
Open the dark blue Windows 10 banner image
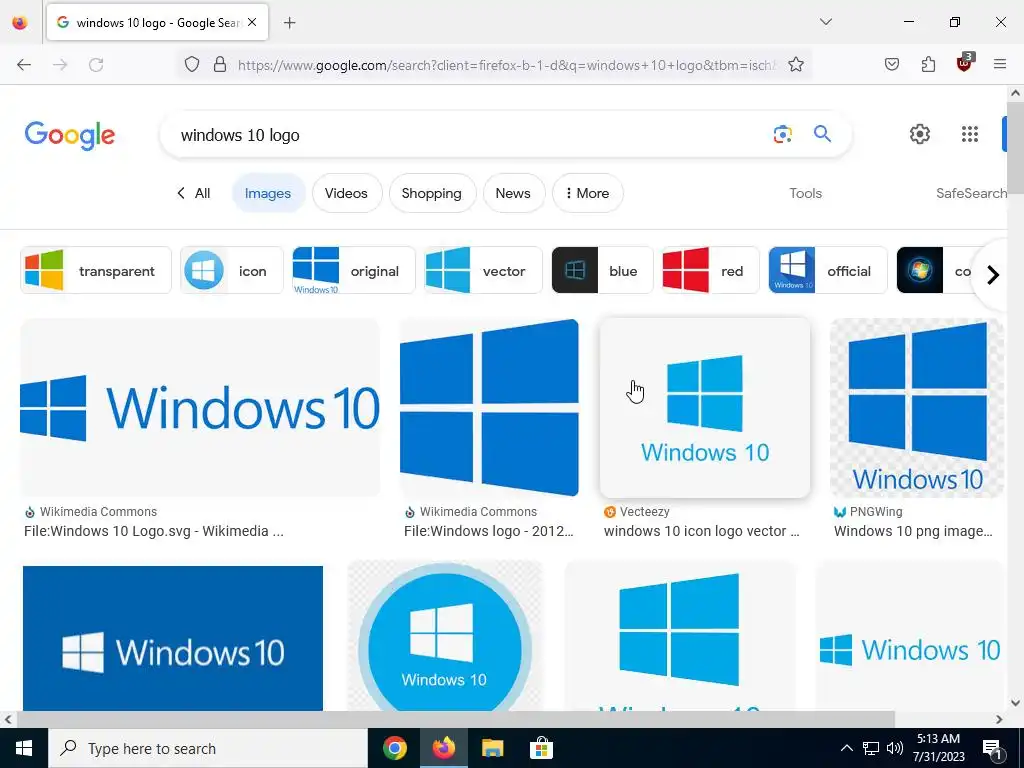coord(172,638)
